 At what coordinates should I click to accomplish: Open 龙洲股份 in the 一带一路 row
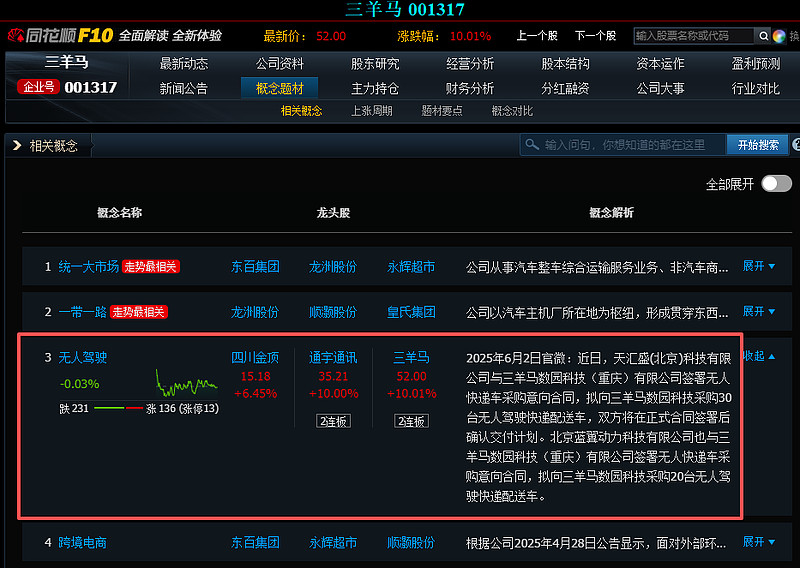pos(255,312)
